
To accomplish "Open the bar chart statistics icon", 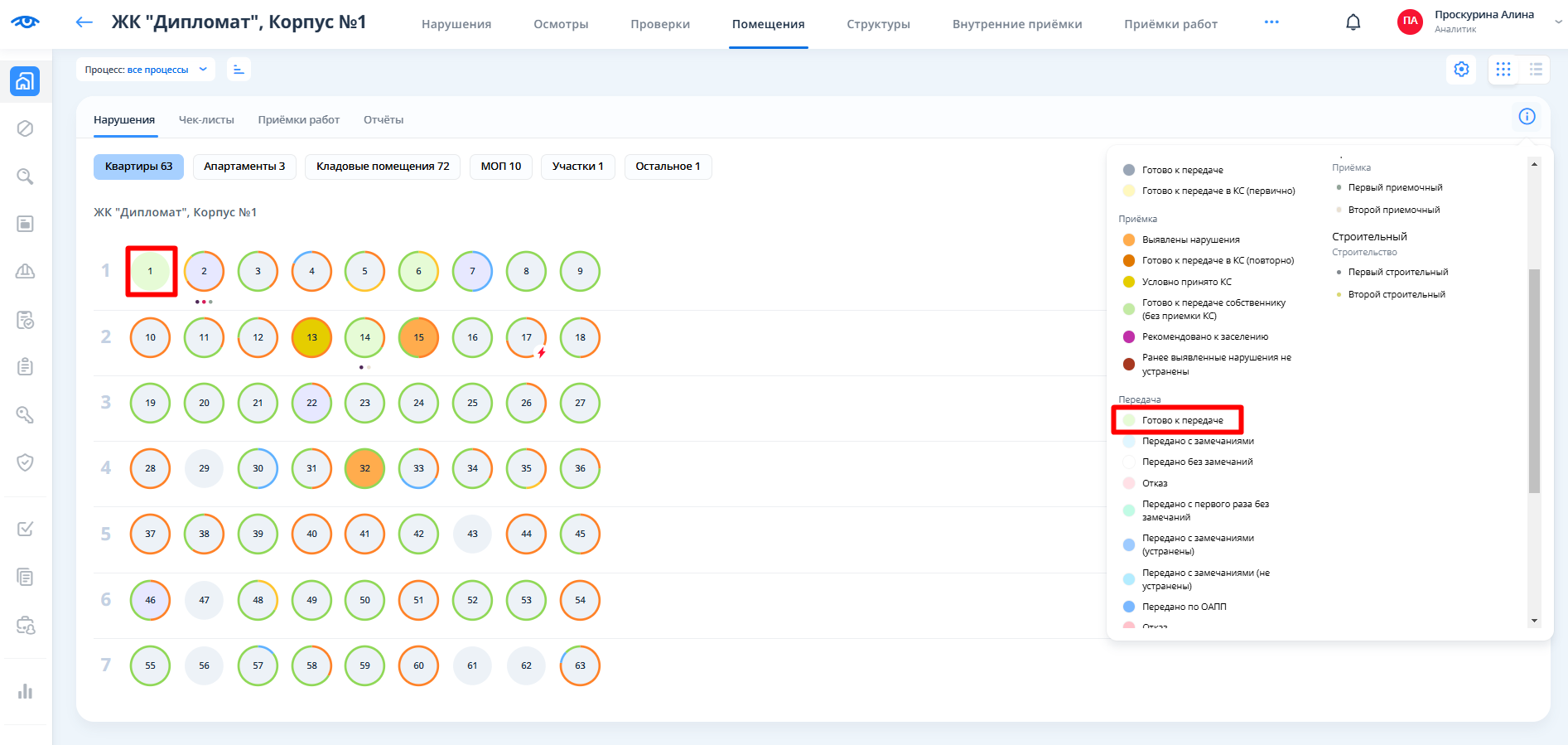I will pos(26,691).
